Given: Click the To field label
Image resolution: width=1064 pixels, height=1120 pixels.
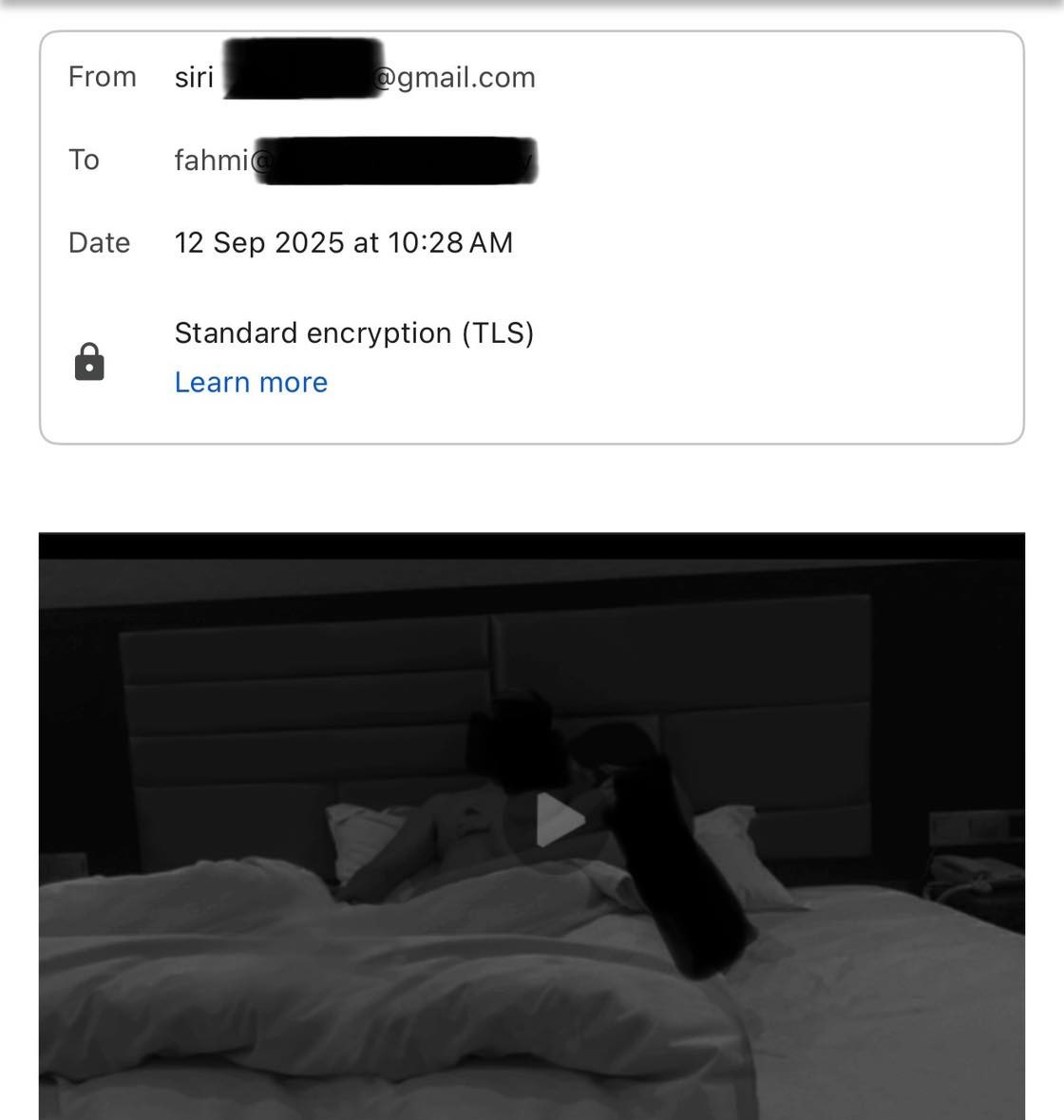Looking at the screenshot, I should pyautogui.click(x=84, y=160).
